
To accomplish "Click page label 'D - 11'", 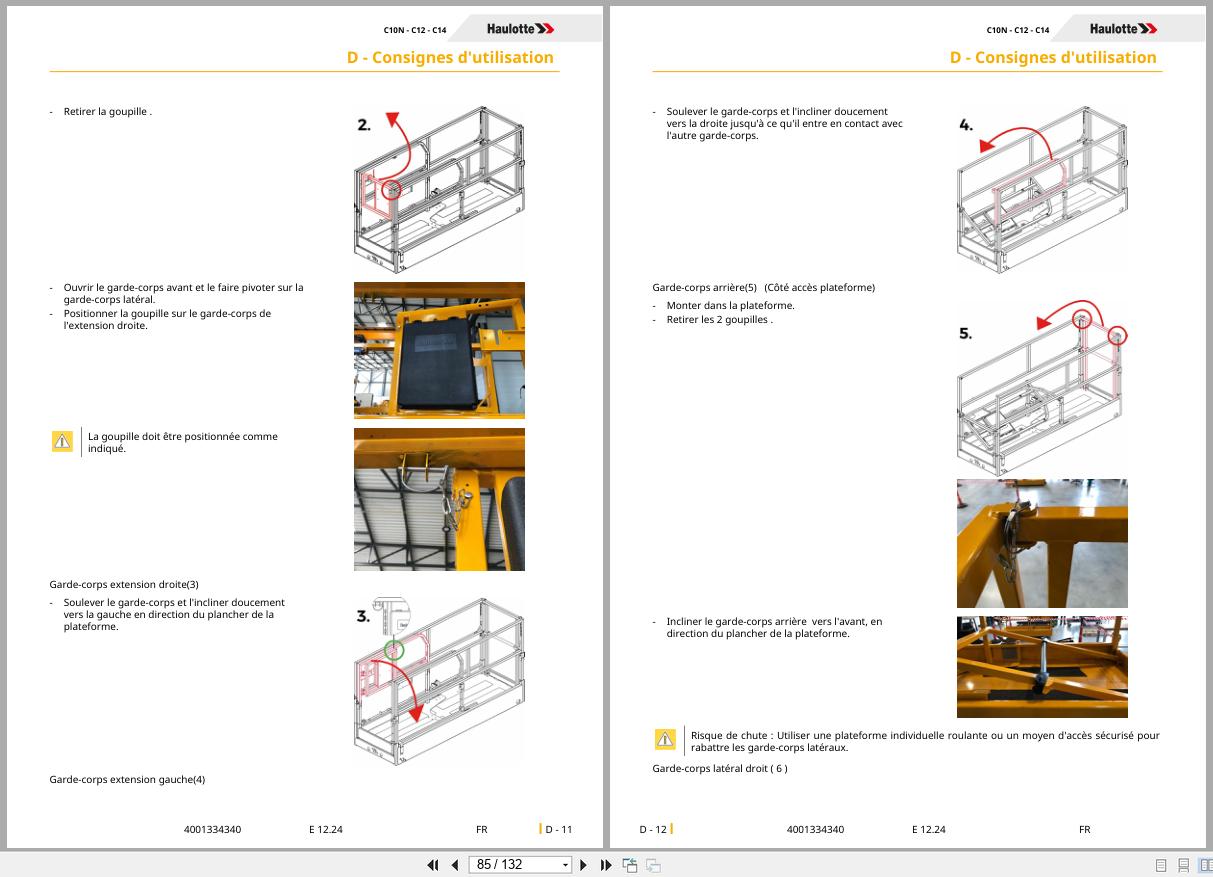I will tap(558, 829).
